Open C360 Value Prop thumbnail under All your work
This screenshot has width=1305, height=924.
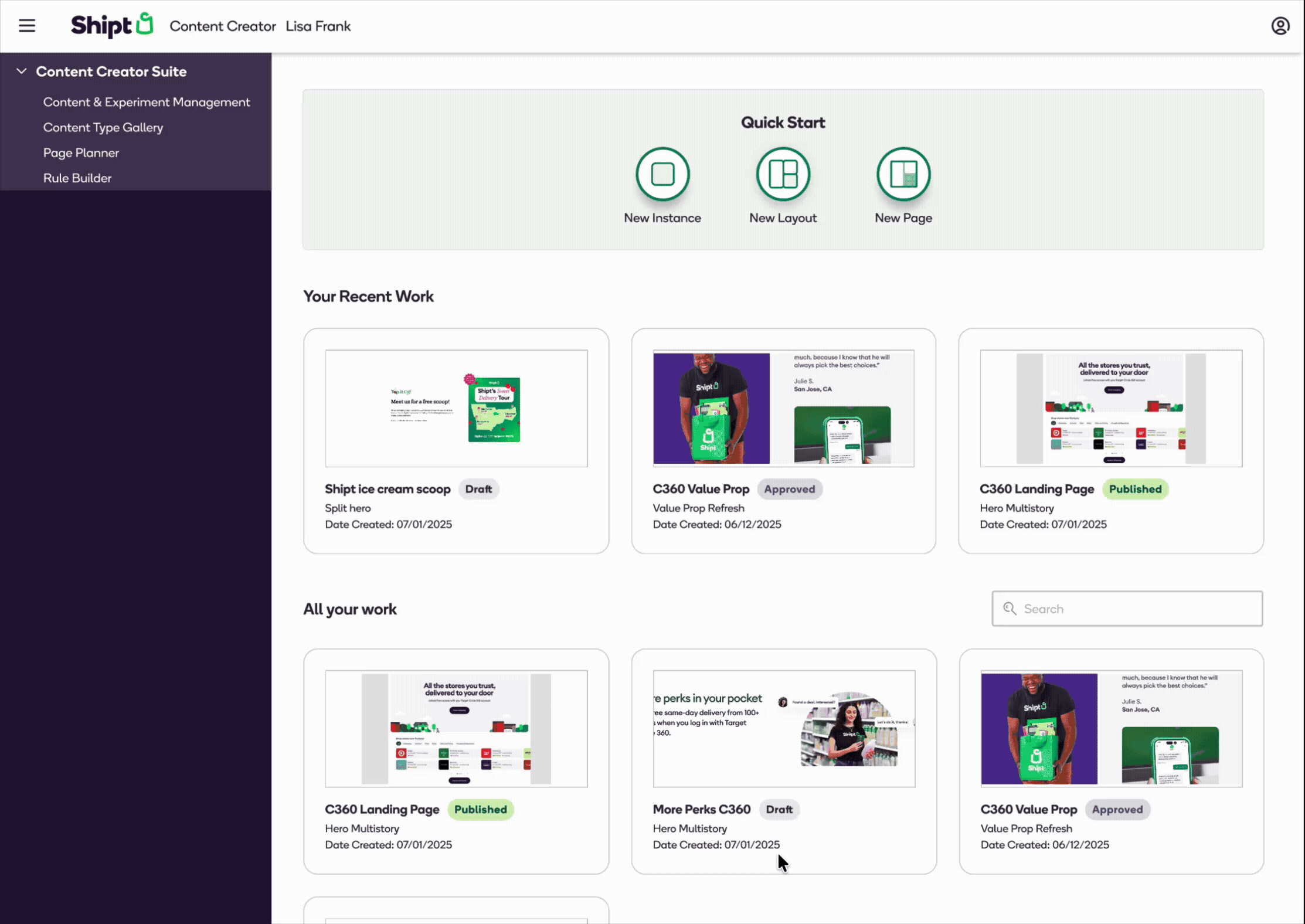1111,729
